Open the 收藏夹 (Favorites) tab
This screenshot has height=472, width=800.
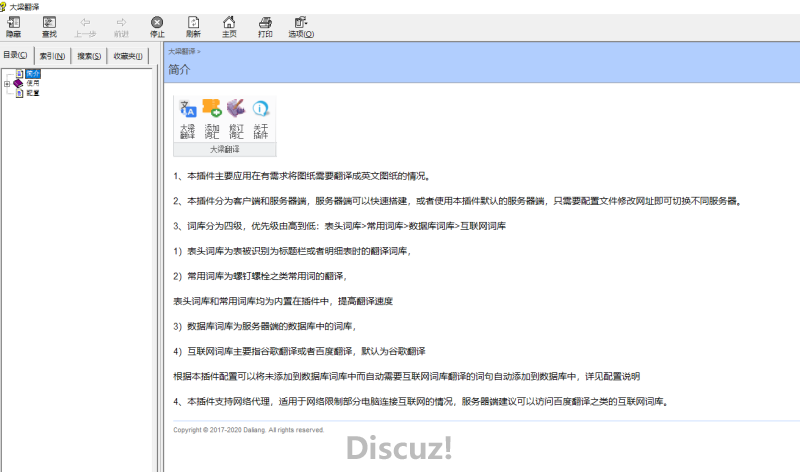(129, 56)
